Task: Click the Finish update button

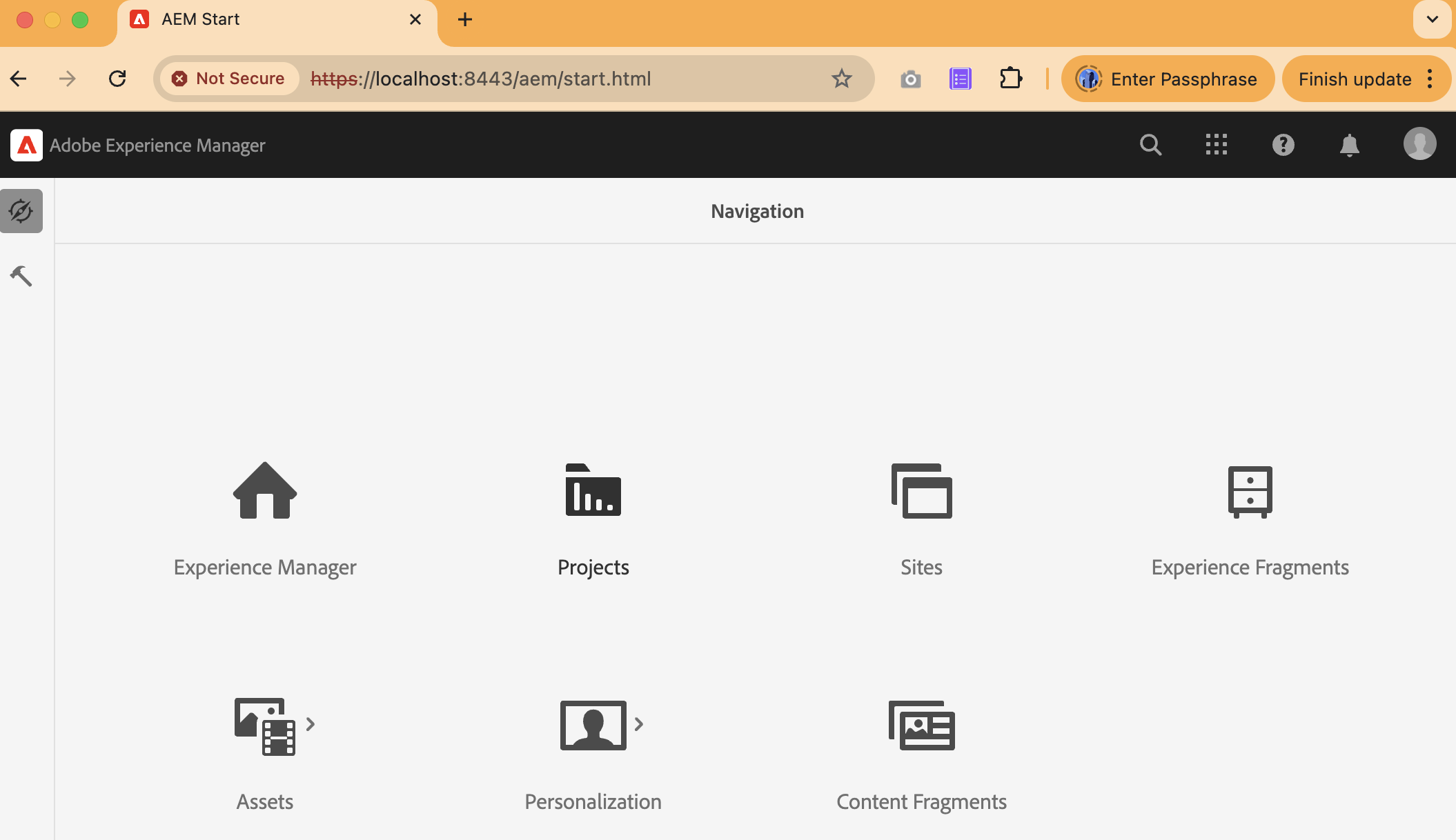Action: 1355,79
